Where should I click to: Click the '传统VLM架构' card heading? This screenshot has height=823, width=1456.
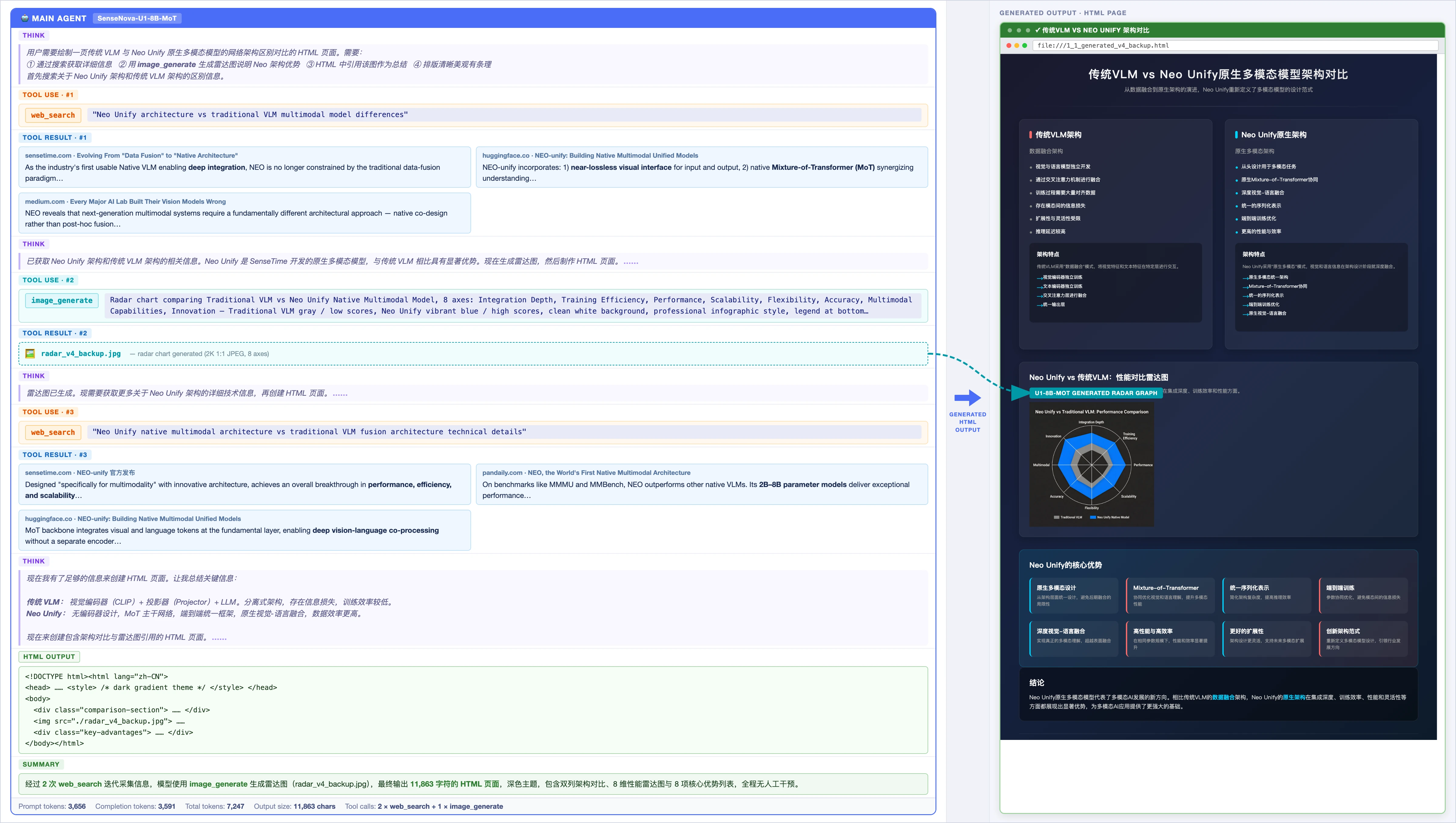pos(1058,135)
